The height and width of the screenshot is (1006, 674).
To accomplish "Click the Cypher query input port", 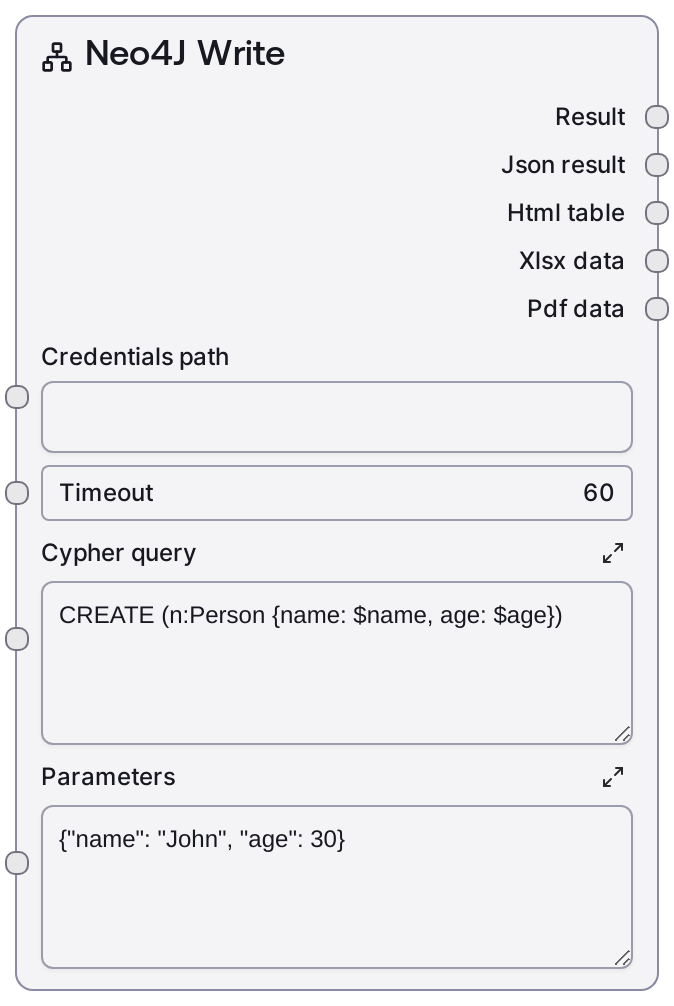I will pos(17,639).
